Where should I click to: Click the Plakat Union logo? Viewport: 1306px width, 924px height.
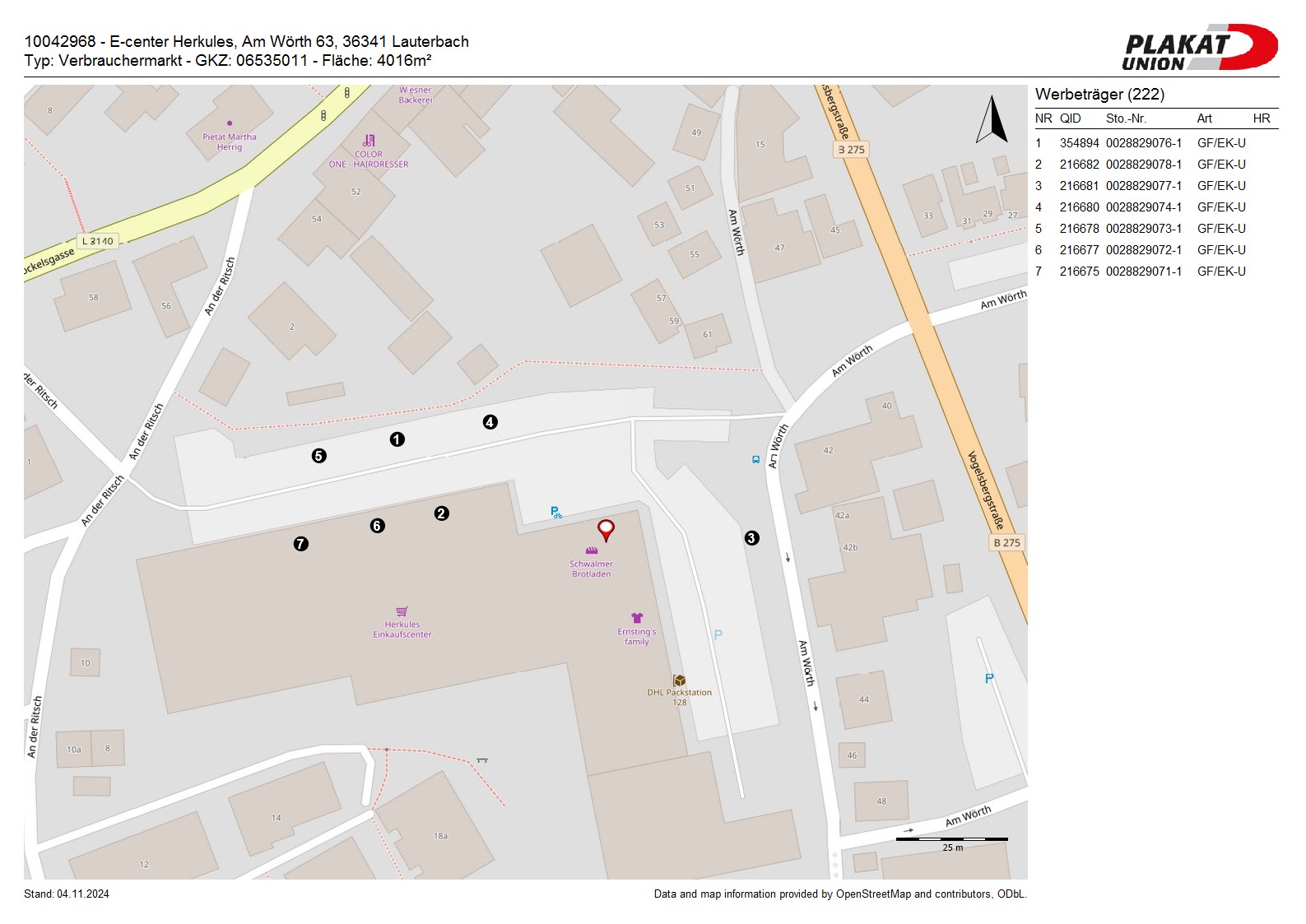(1199, 48)
